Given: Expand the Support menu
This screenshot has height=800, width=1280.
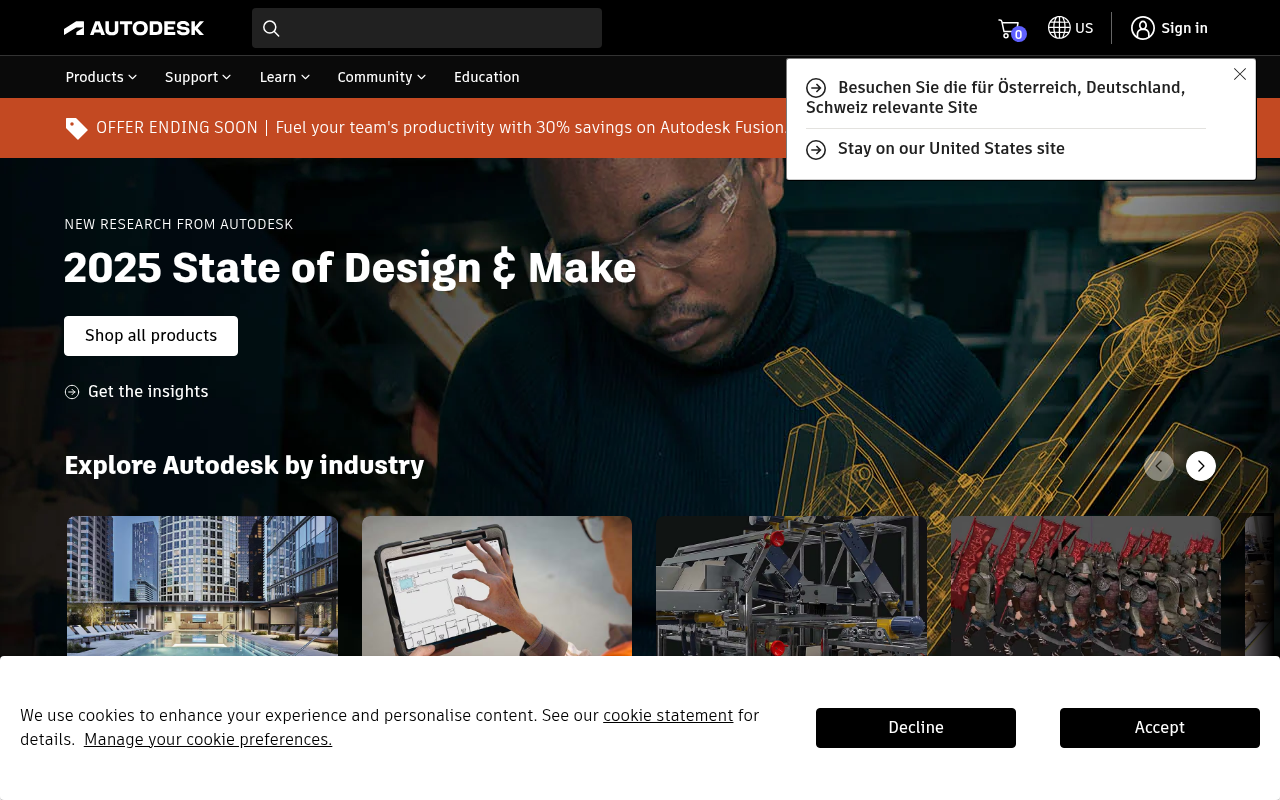Looking at the screenshot, I should (198, 77).
